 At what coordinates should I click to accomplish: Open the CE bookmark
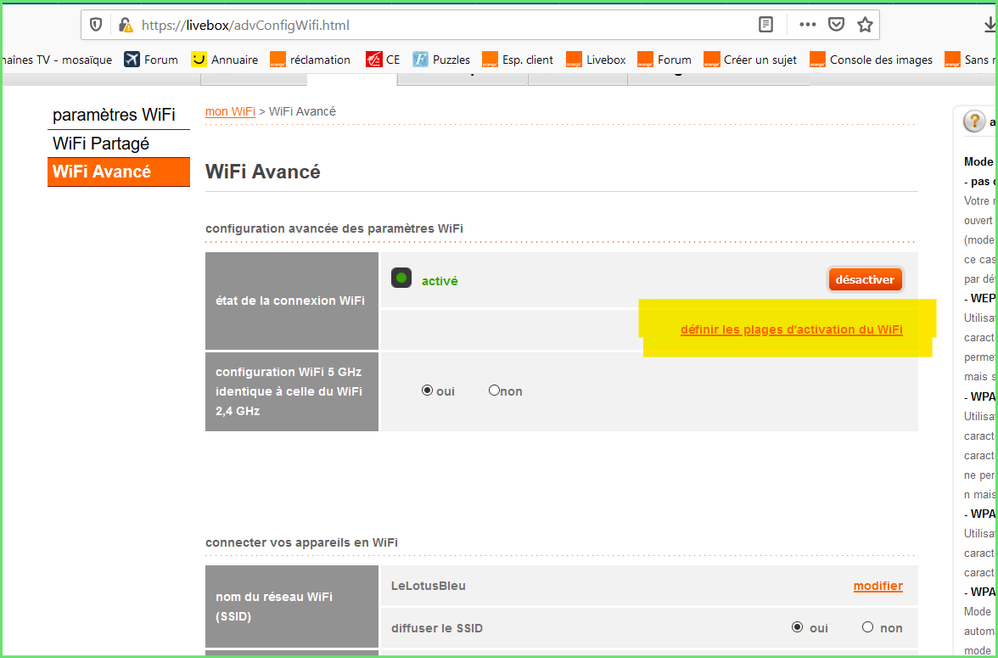point(383,60)
